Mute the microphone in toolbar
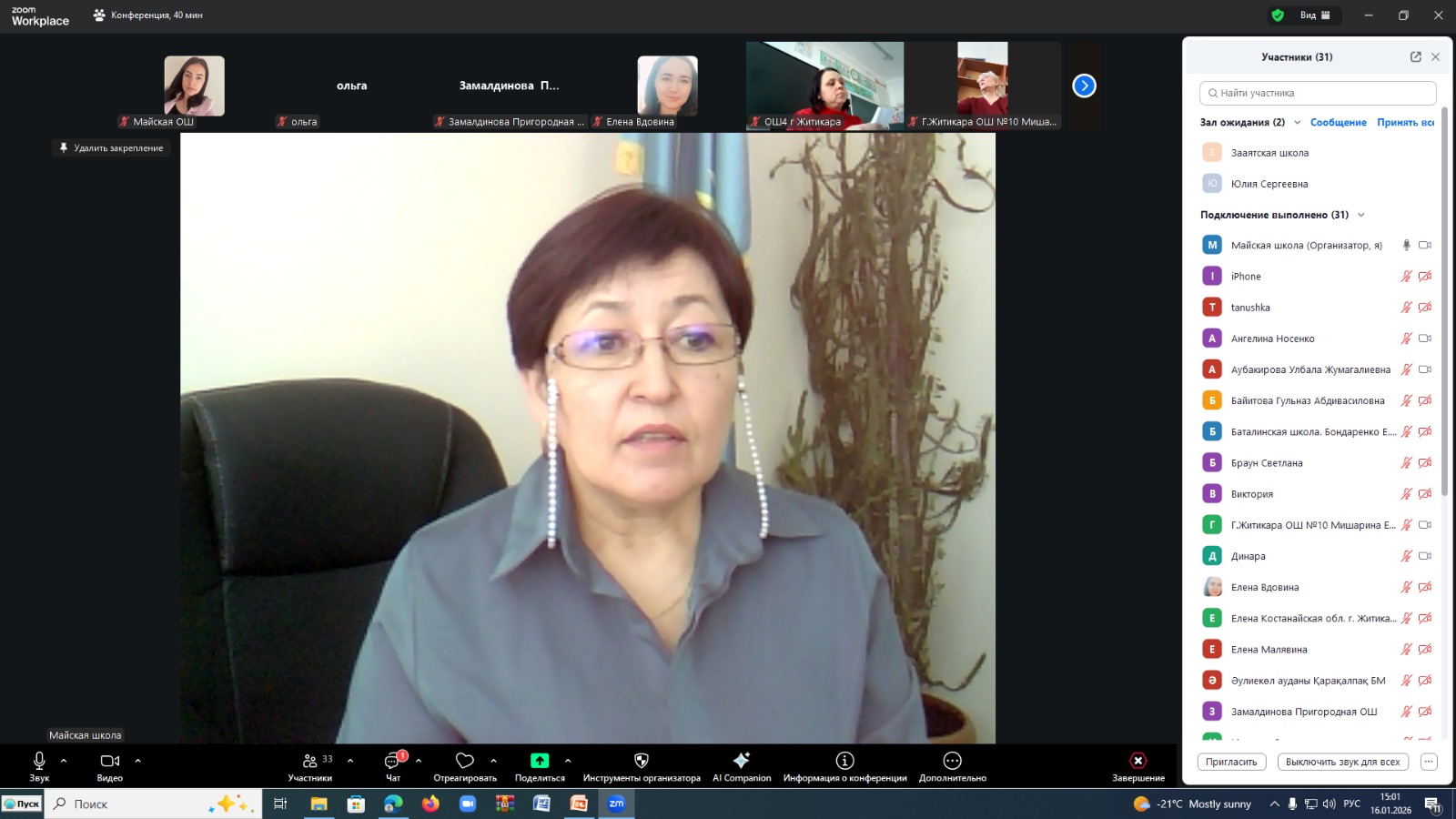 (x=39, y=761)
